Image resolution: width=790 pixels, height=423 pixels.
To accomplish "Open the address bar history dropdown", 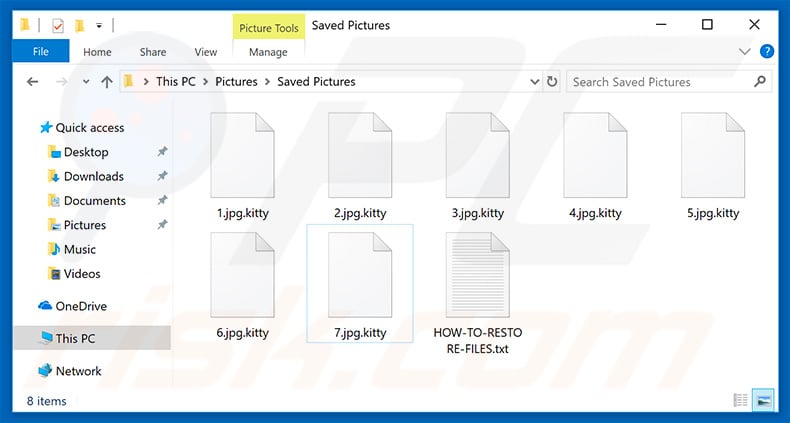I will point(535,82).
